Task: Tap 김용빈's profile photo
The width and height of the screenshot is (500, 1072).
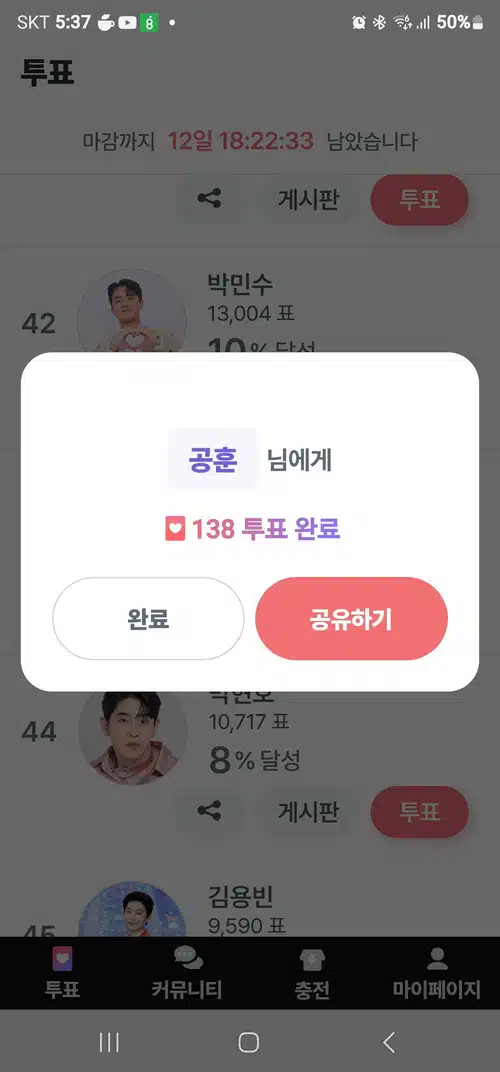Action: [132, 909]
